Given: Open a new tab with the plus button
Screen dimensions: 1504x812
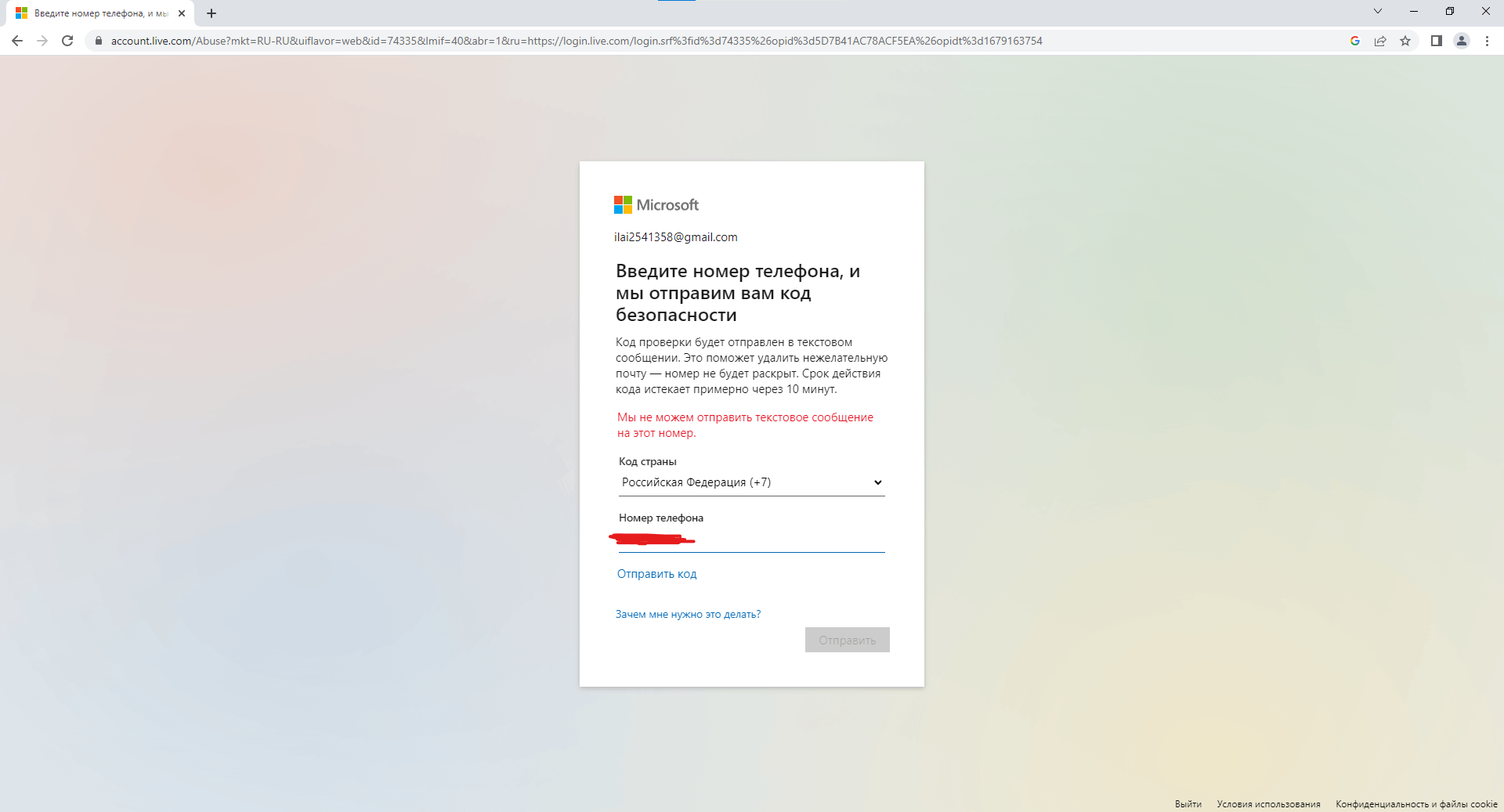Looking at the screenshot, I should [x=211, y=13].
